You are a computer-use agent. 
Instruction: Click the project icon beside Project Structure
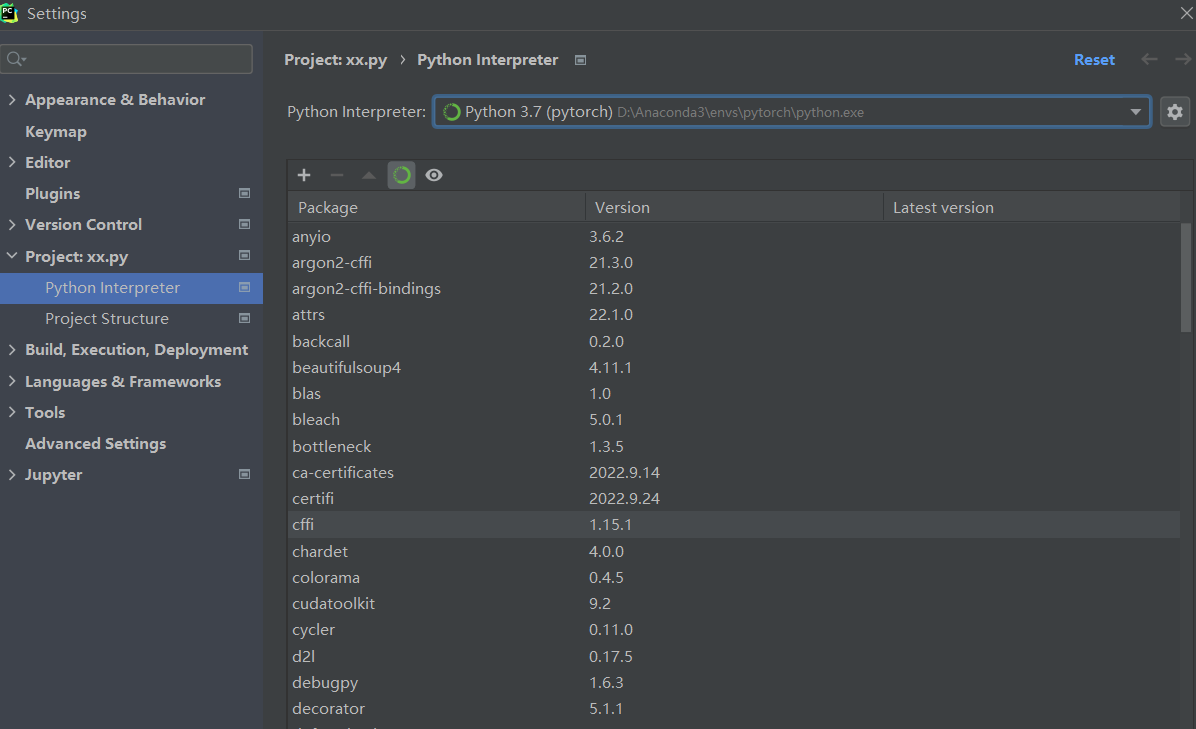pos(244,318)
